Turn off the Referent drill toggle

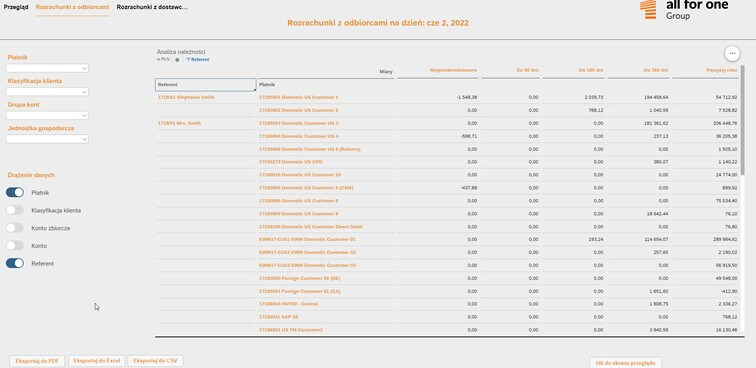15,263
